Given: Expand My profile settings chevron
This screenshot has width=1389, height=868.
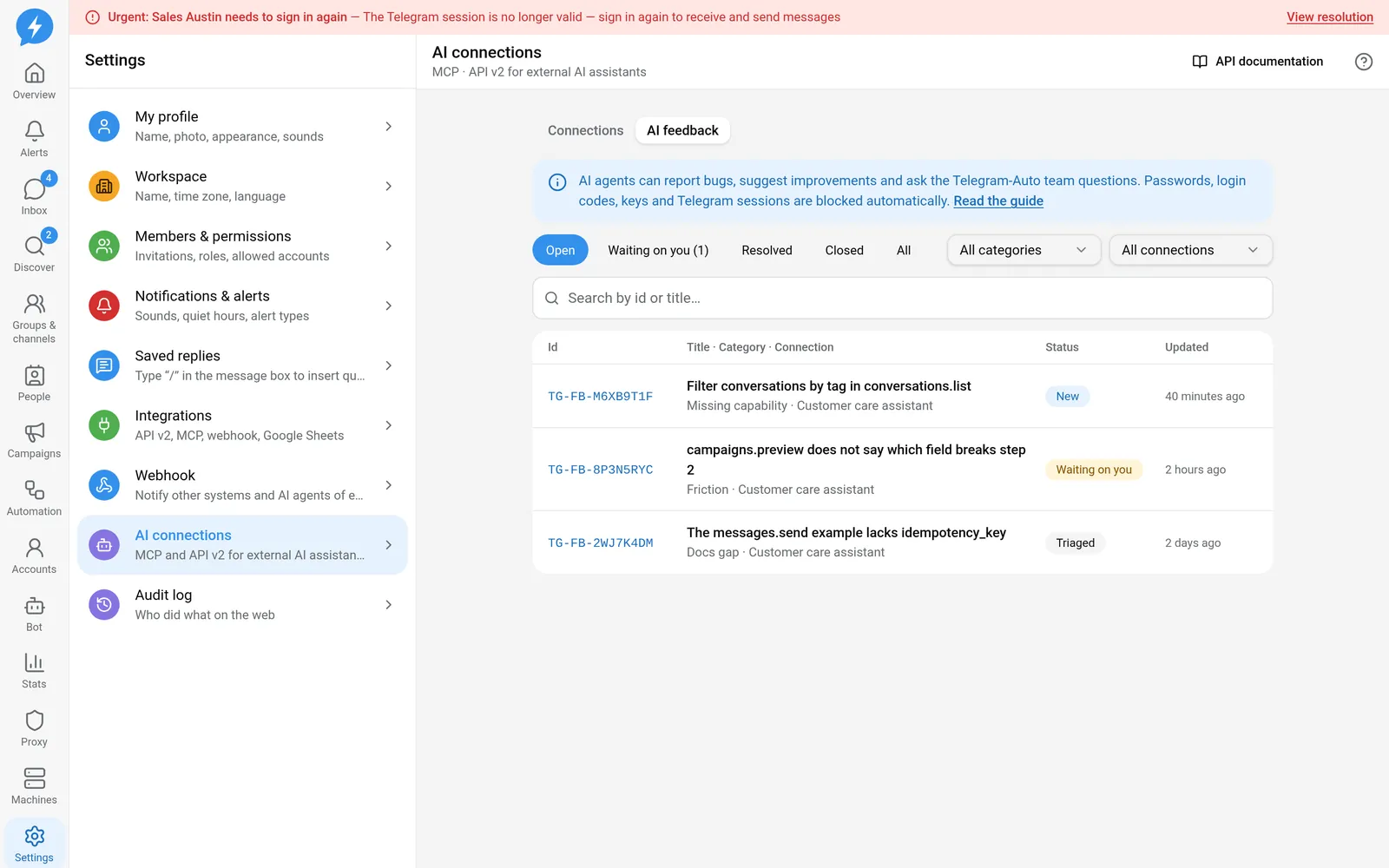Looking at the screenshot, I should 388,127.
